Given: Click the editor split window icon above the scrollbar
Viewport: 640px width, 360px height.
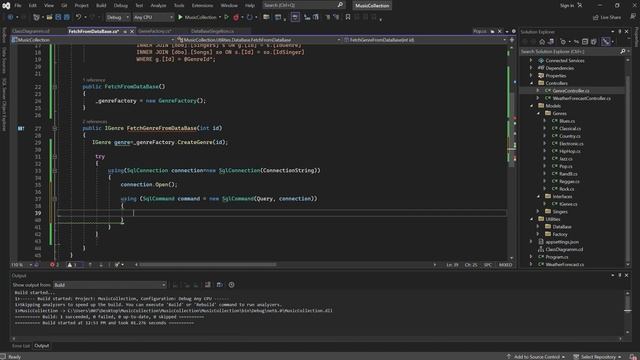Looking at the screenshot, I should point(512,40).
